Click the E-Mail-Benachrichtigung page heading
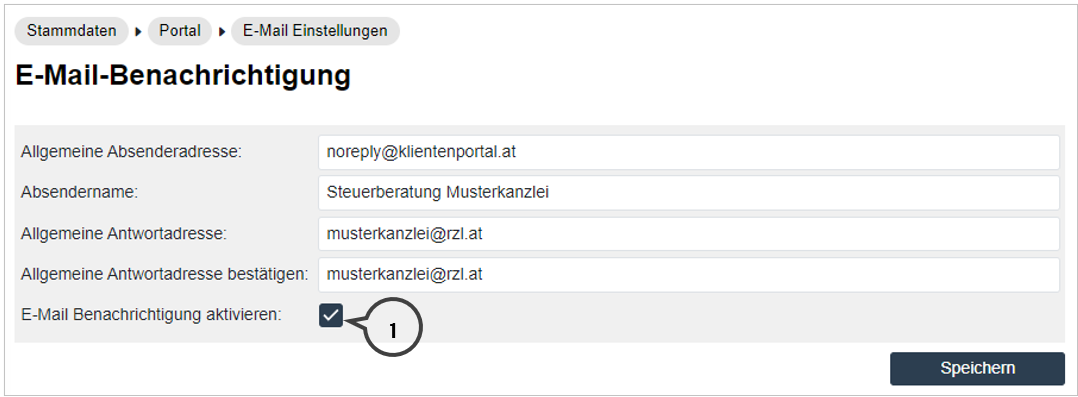This screenshot has width=1078, height=397. [x=183, y=76]
